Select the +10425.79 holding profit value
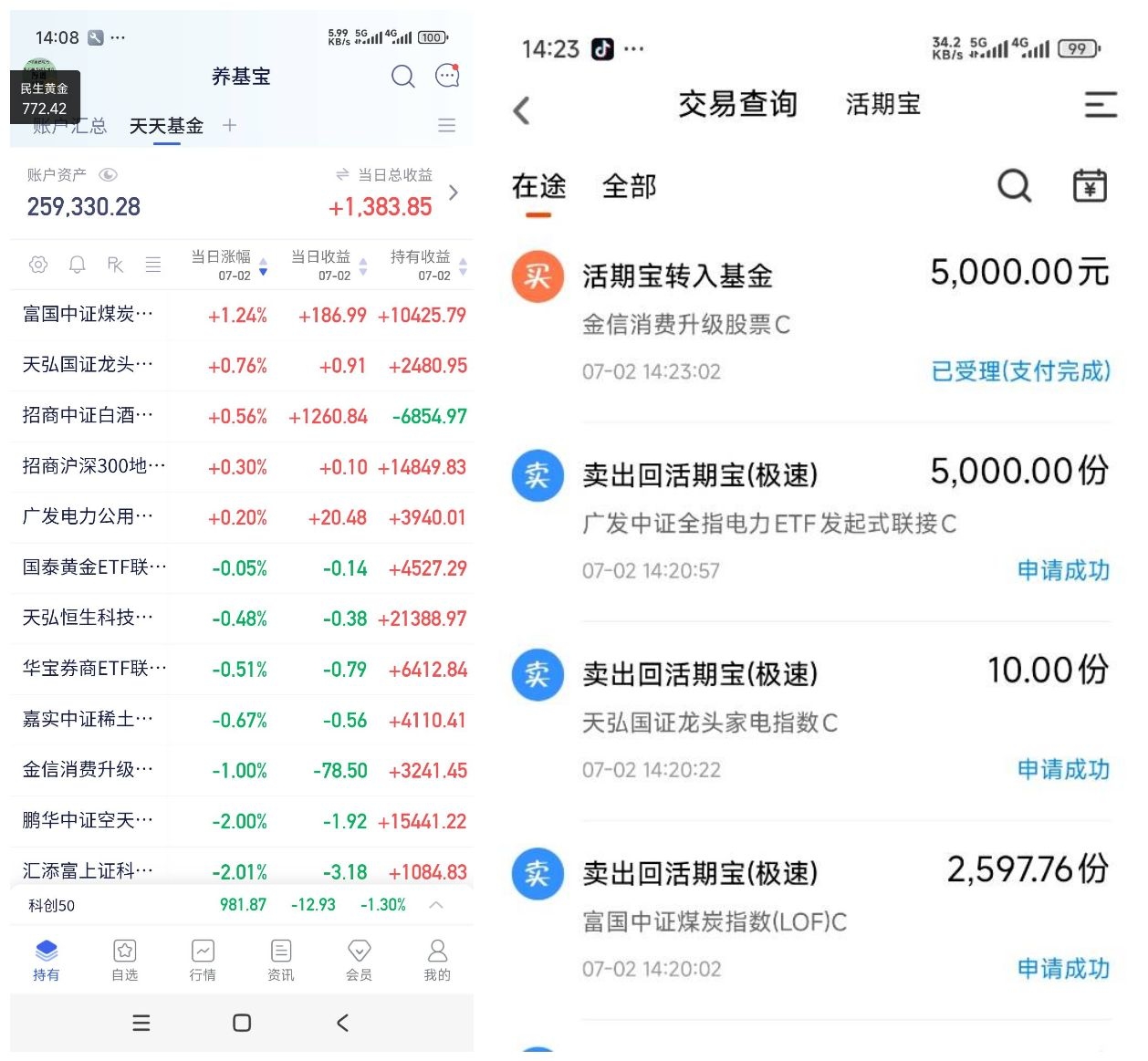This screenshot has height=1061, width=1148. pos(422,316)
